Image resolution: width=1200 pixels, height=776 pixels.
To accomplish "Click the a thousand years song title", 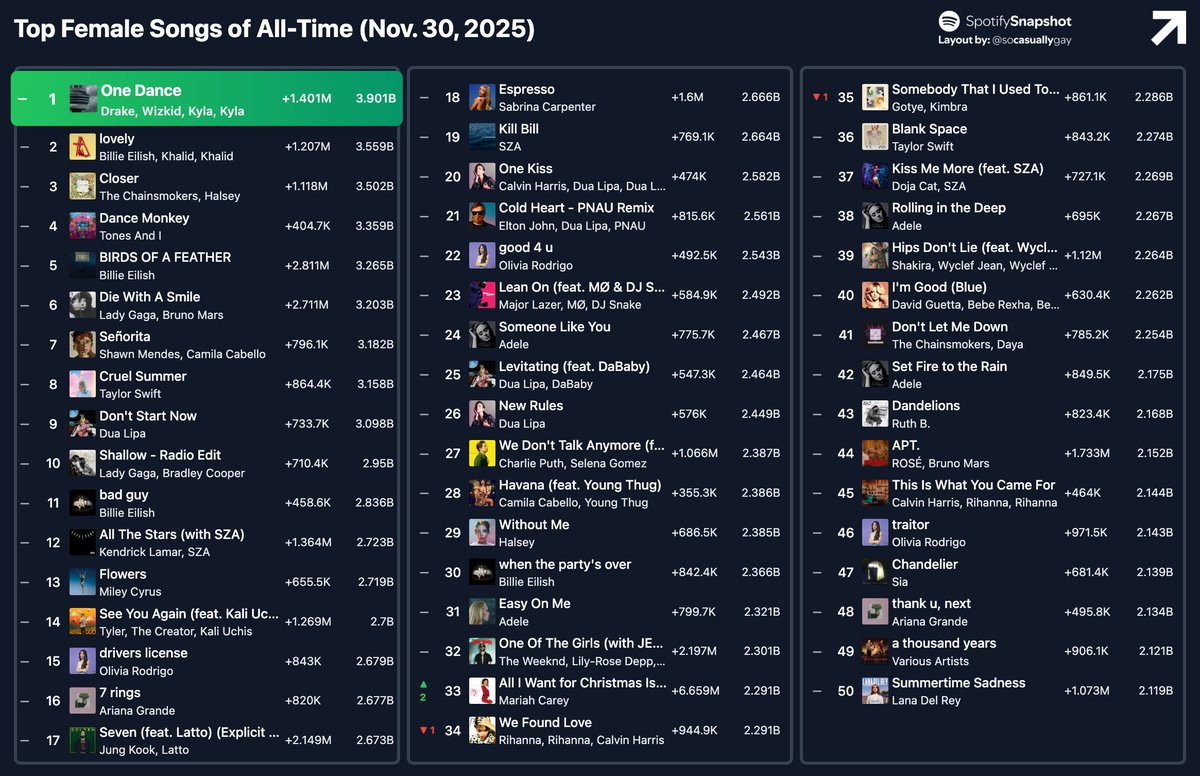I will point(944,643).
